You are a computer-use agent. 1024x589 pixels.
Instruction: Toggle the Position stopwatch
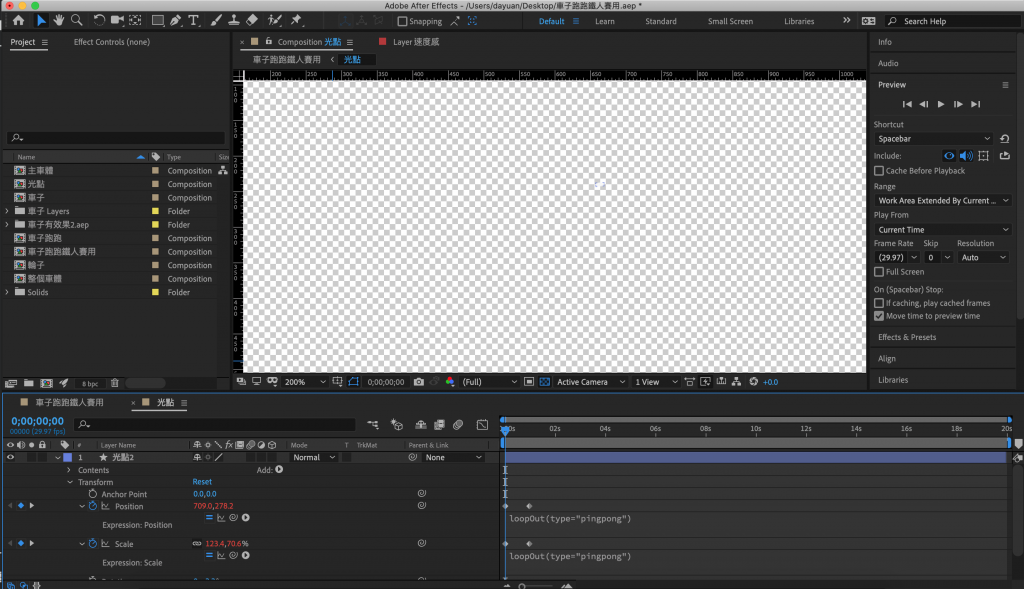pos(93,506)
